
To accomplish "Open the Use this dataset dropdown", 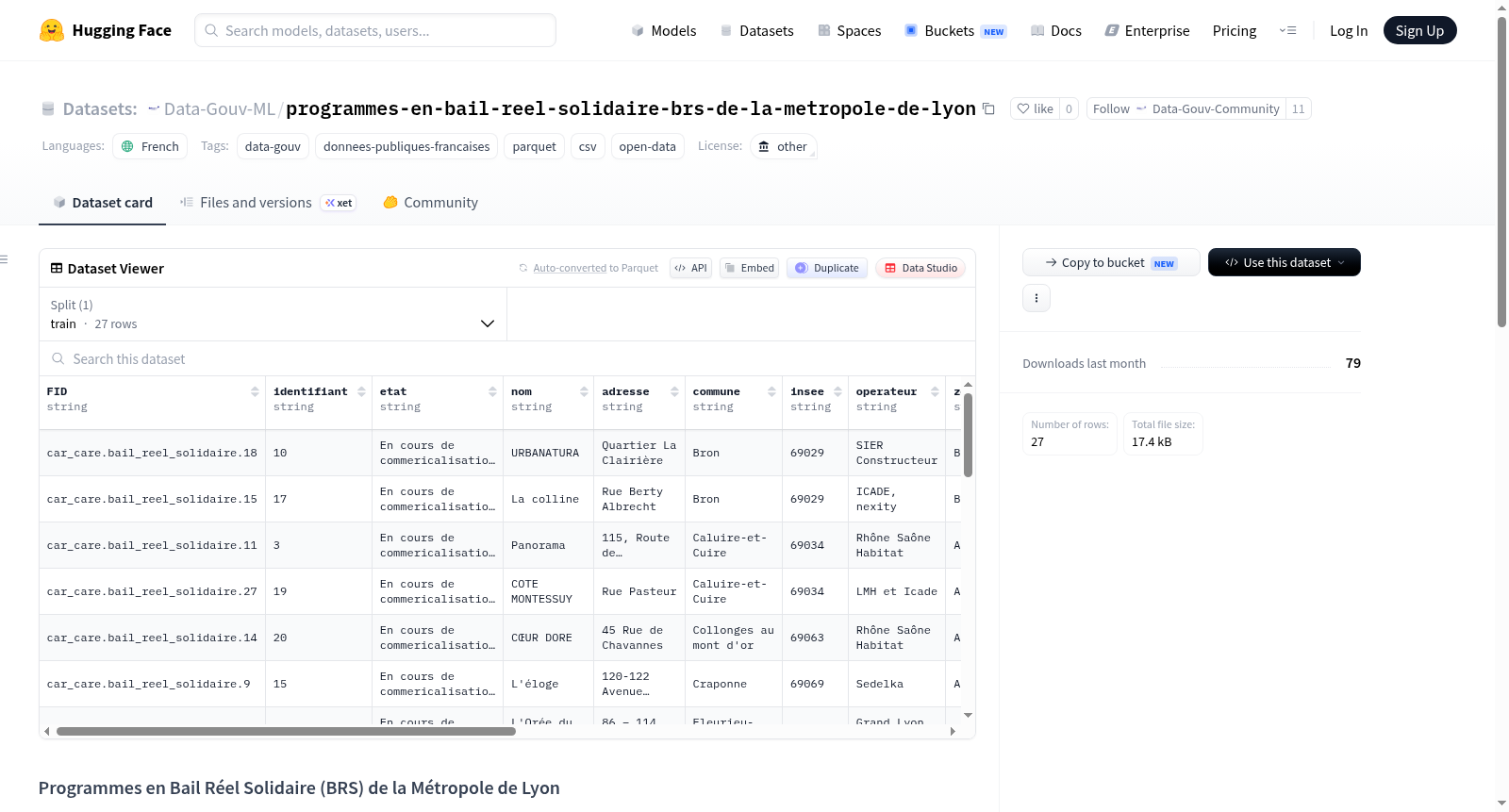I will [x=1284, y=262].
